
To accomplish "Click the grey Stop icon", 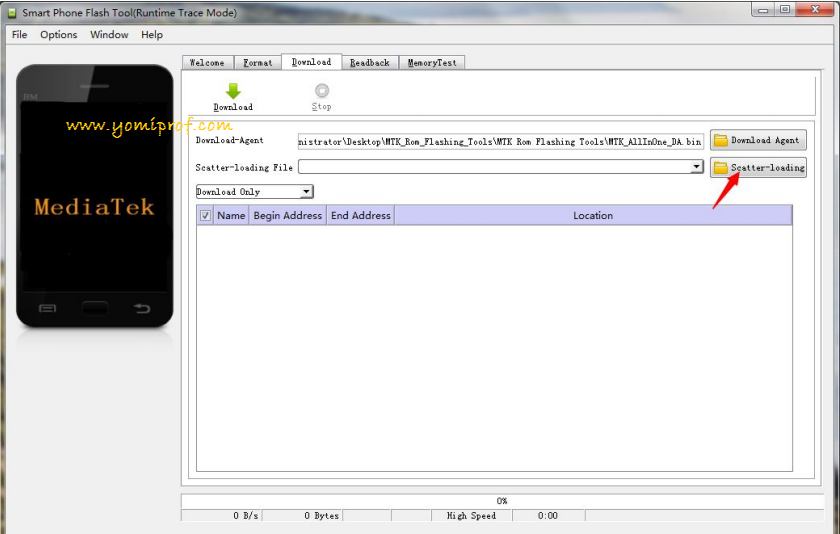I will coord(322,91).
